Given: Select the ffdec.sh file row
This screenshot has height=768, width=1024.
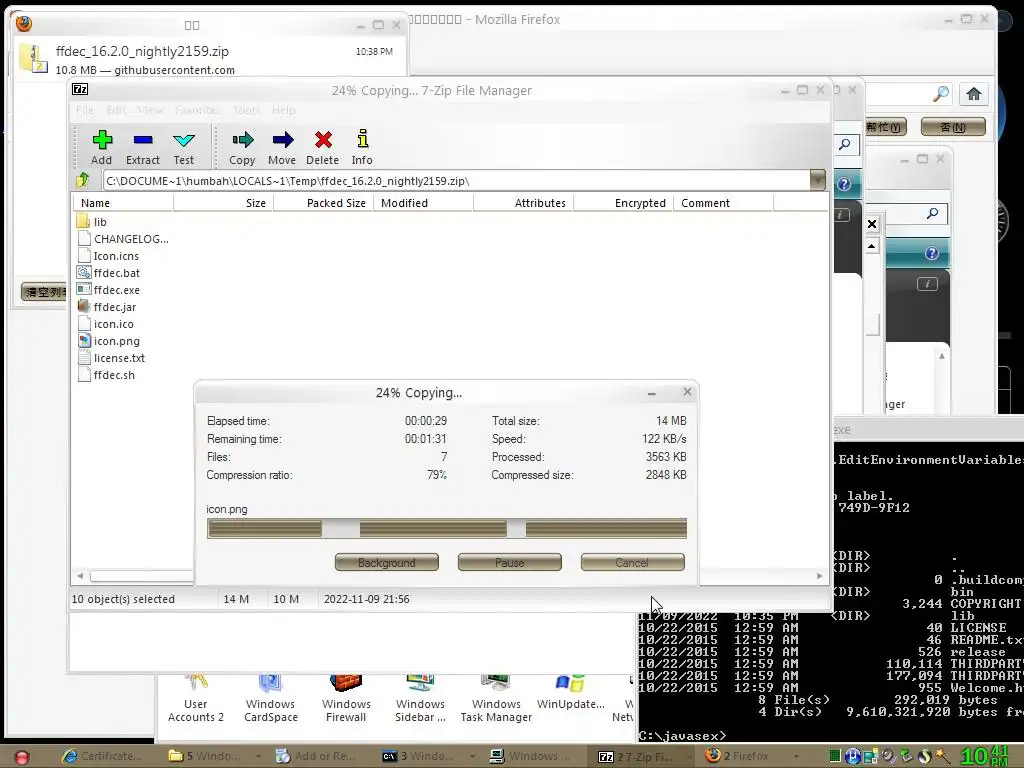Looking at the screenshot, I should point(106,375).
